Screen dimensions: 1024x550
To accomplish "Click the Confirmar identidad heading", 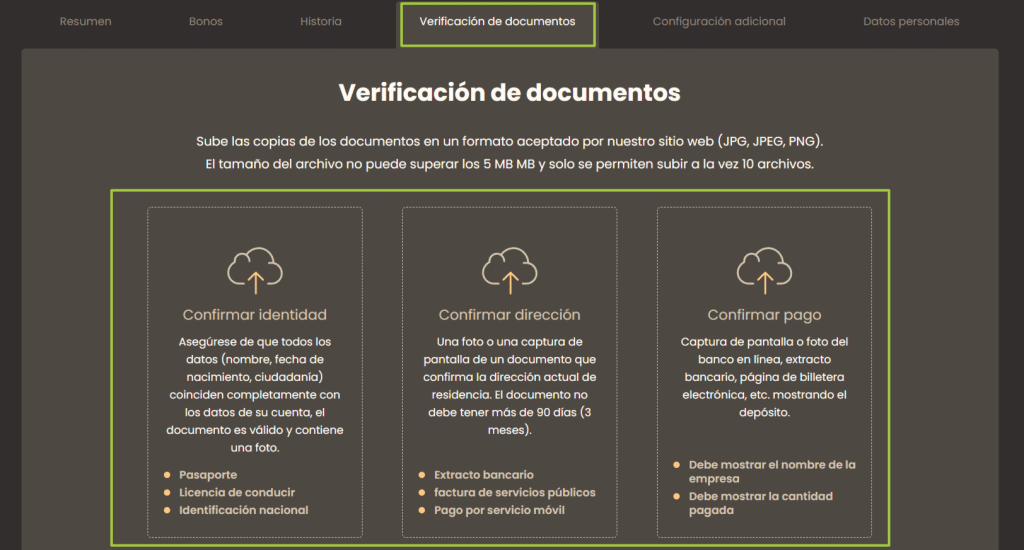I will coord(254,315).
